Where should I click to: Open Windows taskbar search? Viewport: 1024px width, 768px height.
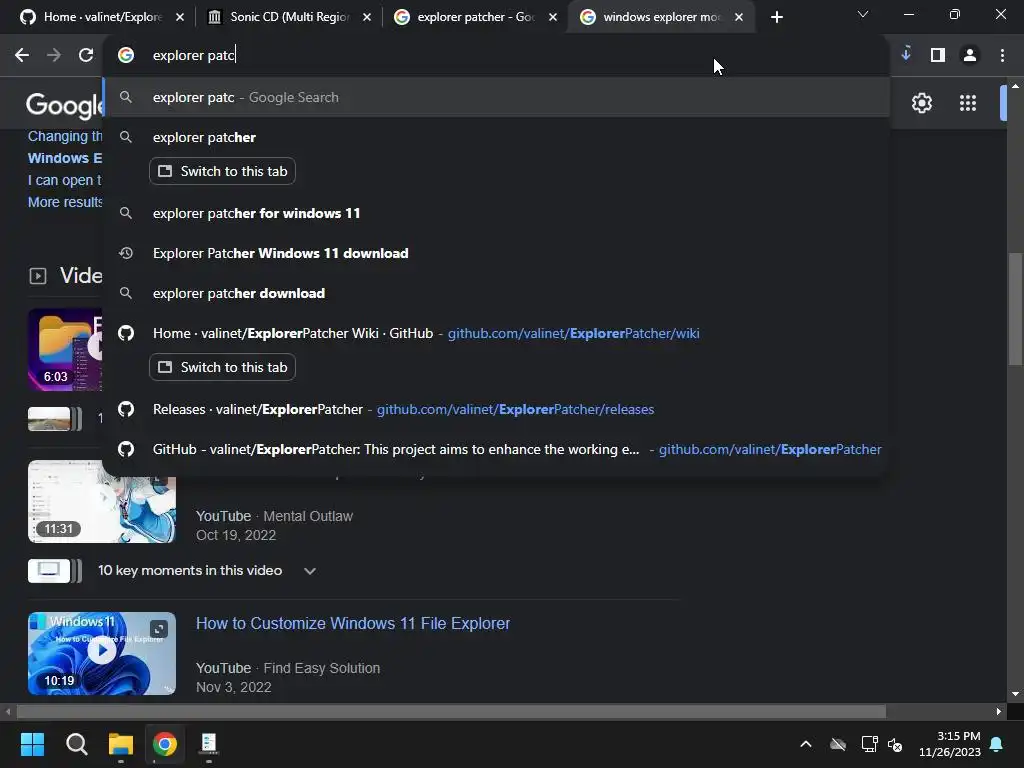76,744
